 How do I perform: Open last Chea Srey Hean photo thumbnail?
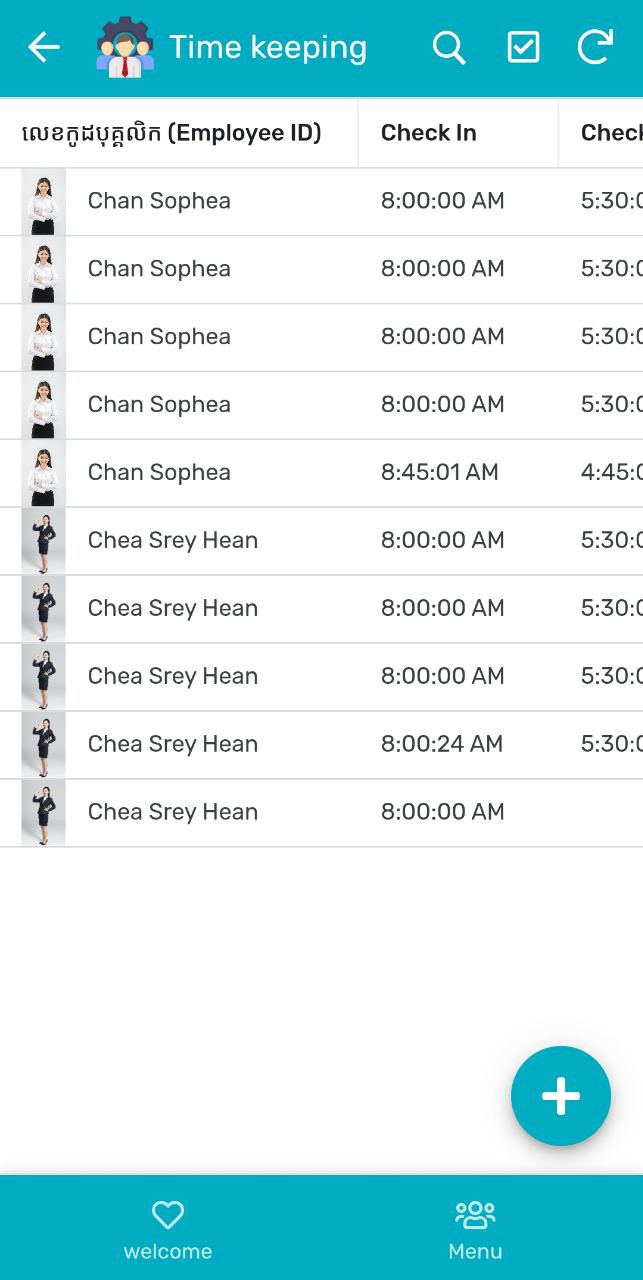pyautogui.click(x=43, y=813)
